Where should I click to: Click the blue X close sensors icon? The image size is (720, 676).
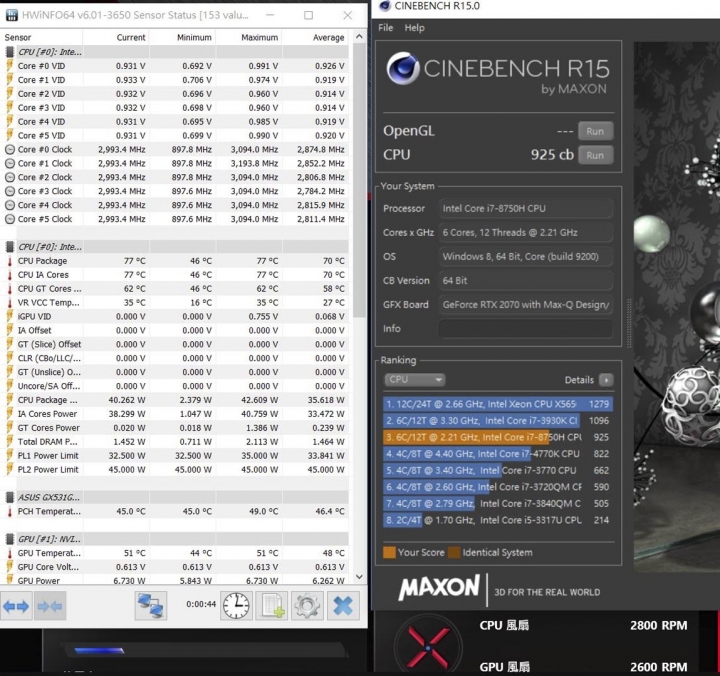click(x=343, y=606)
